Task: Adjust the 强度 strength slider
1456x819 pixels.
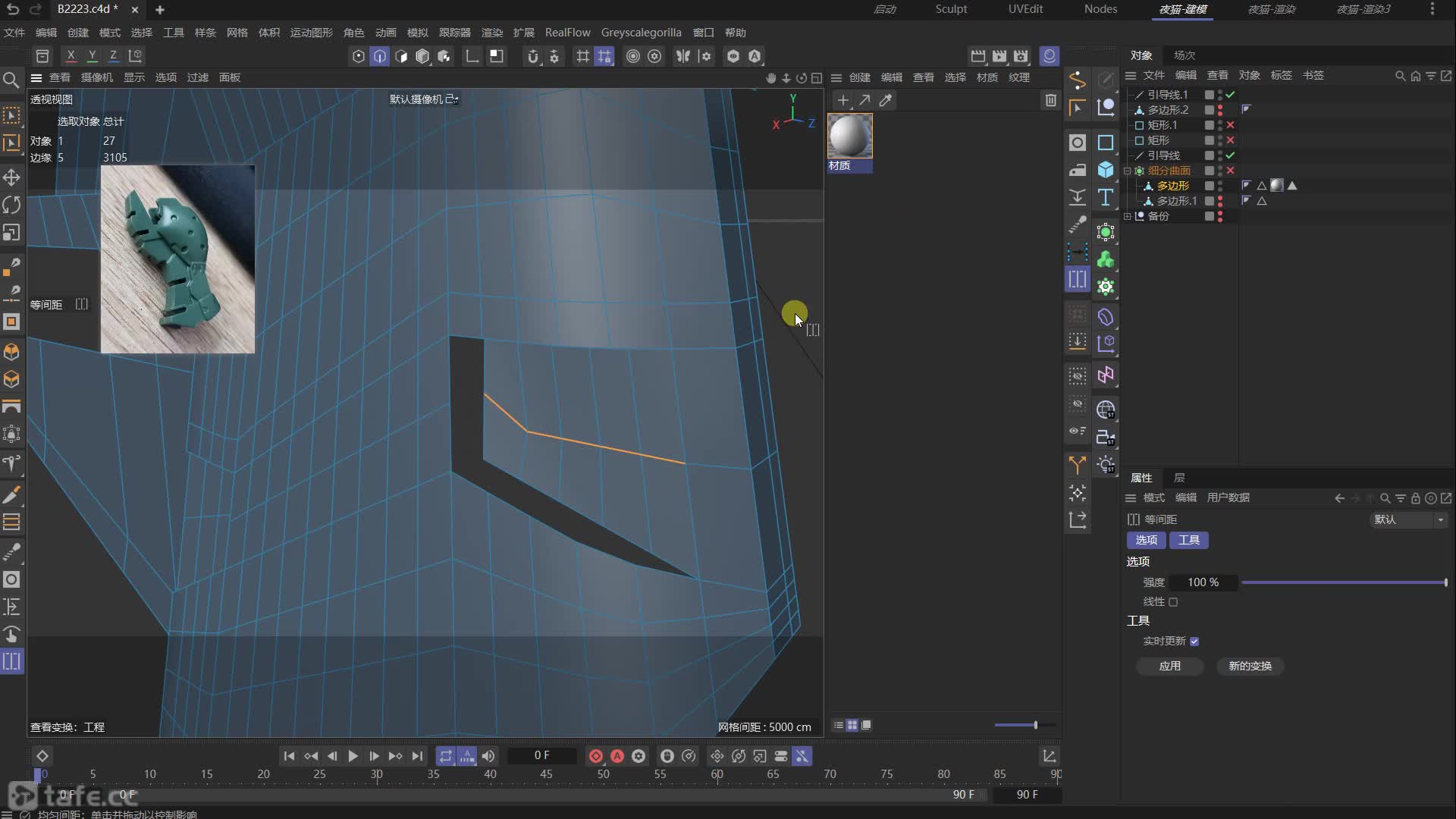Action: pos(1343,582)
